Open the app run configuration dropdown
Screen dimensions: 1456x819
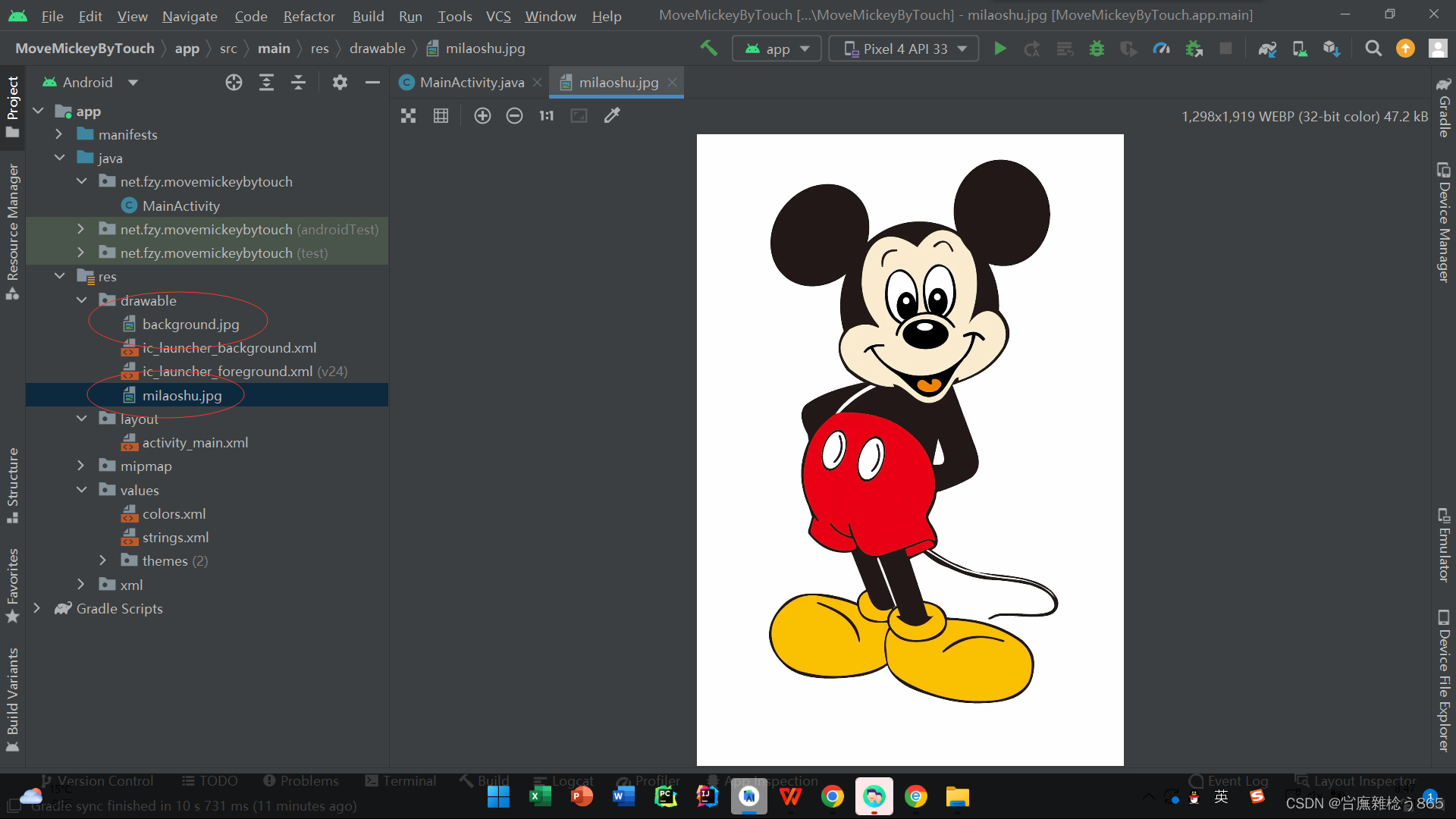tap(777, 49)
